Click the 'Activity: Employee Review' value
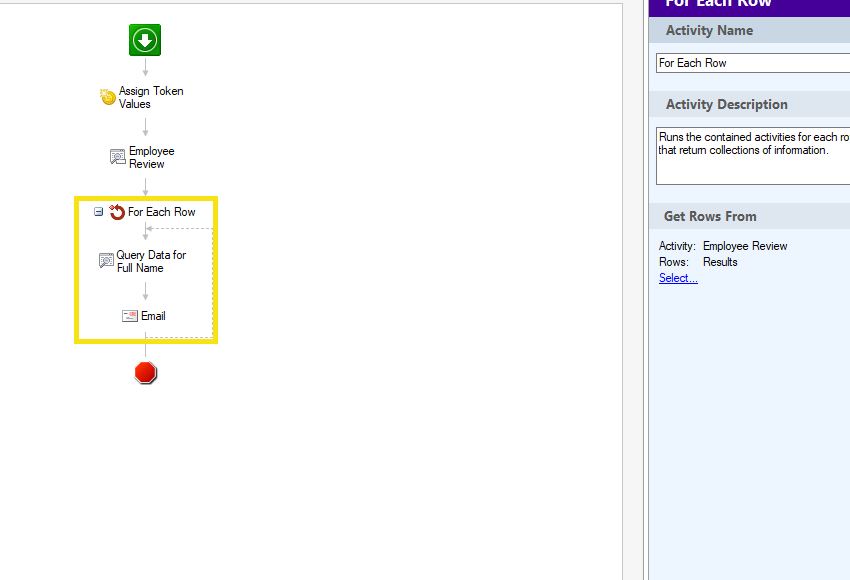 tap(745, 246)
